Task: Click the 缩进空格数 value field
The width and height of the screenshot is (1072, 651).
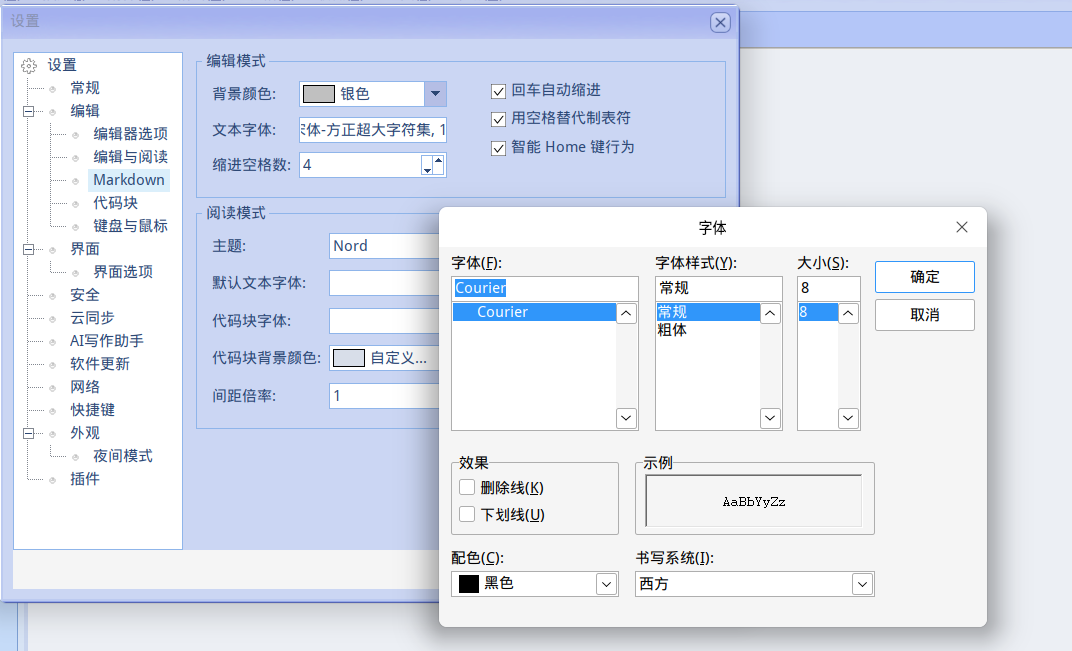Action: pyautogui.click(x=360, y=165)
